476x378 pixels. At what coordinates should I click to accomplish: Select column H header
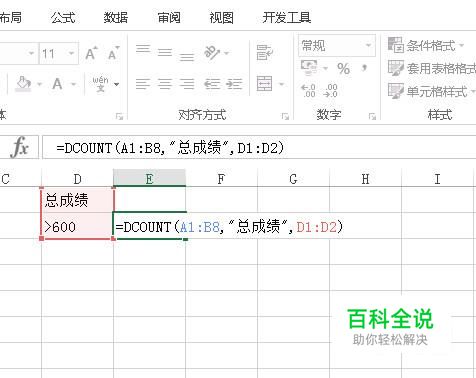[x=365, y=179]
